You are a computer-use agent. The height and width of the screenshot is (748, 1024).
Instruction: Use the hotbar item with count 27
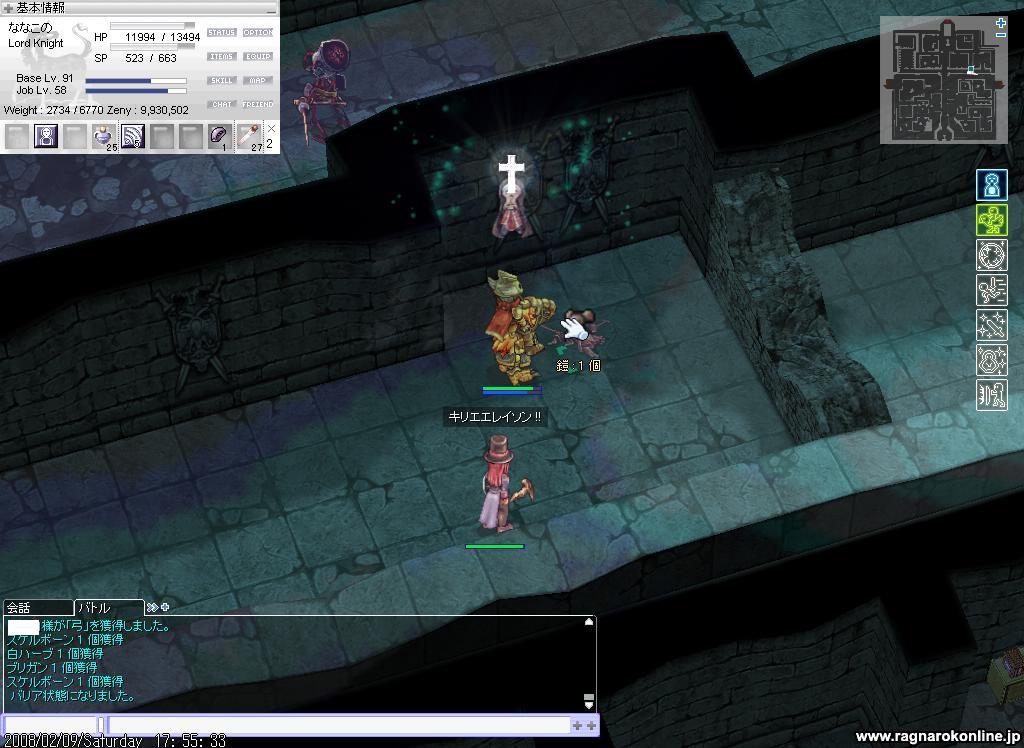click(249, 137)
